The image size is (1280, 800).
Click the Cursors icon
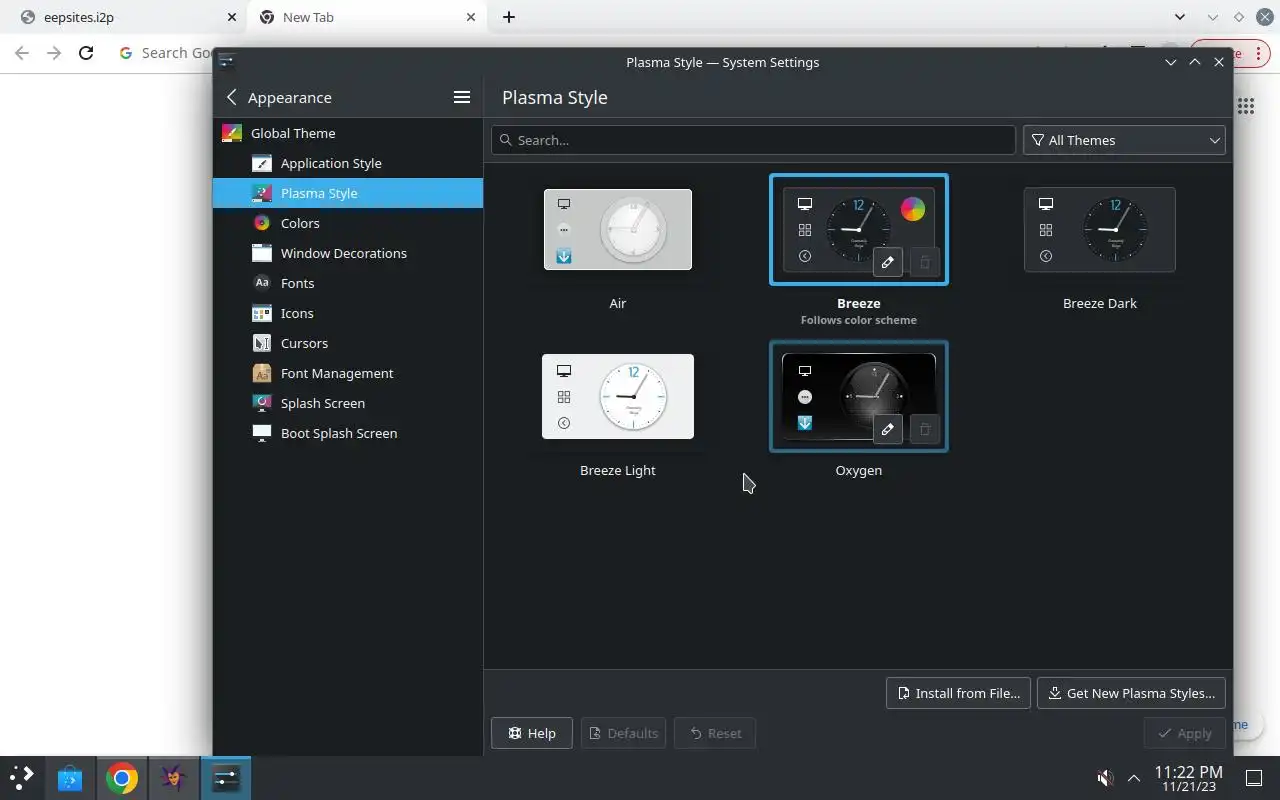262,343
